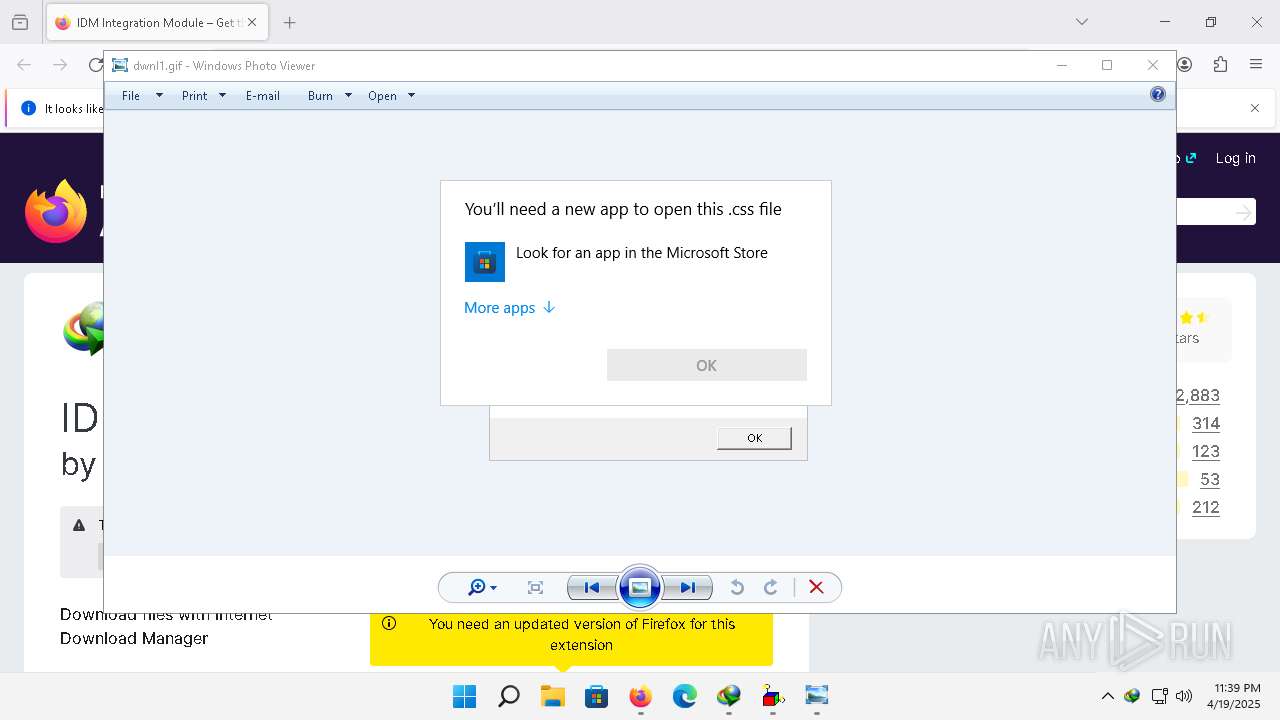1280x720 pixels.
Task: Expand the Open dropdown arrow
Action: click(x=411, y=96)
